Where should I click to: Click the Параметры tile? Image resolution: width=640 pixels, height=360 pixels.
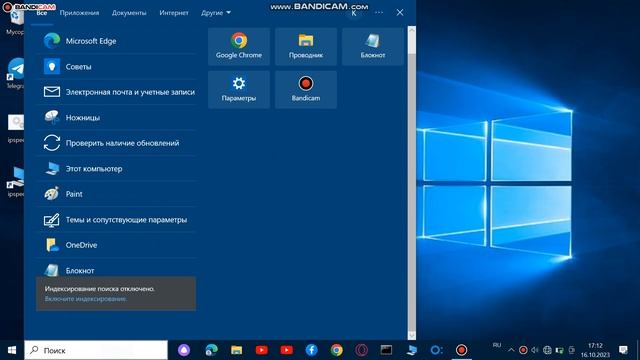[239, 90]
